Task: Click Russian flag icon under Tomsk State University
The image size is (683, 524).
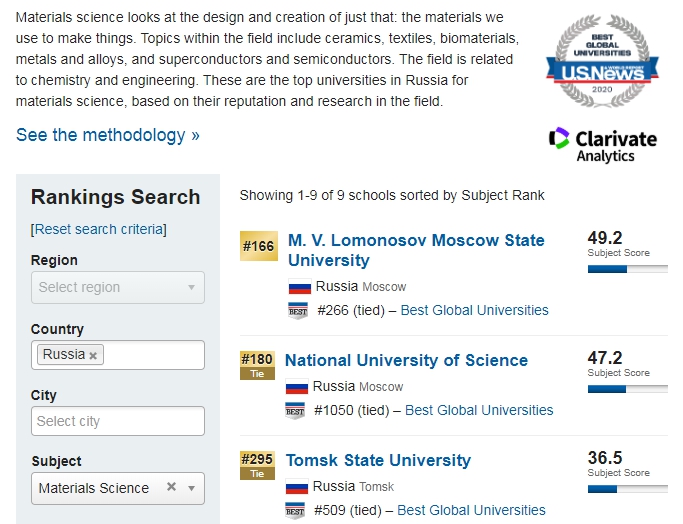Action: [x=296, y=487]
